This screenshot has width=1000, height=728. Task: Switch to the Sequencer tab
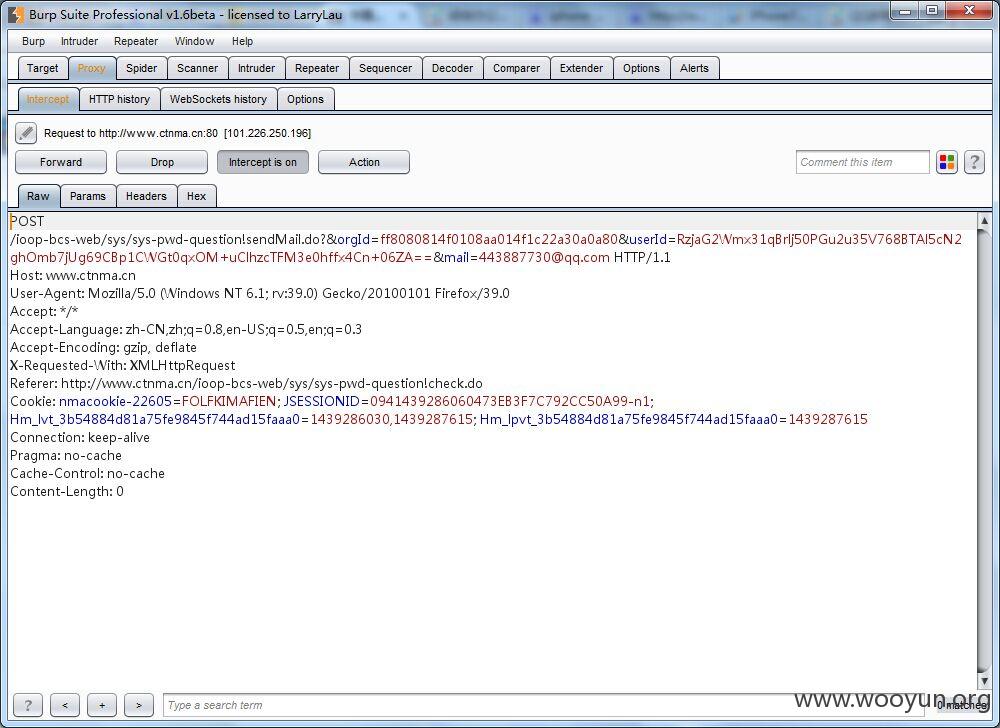coord(385,68)
